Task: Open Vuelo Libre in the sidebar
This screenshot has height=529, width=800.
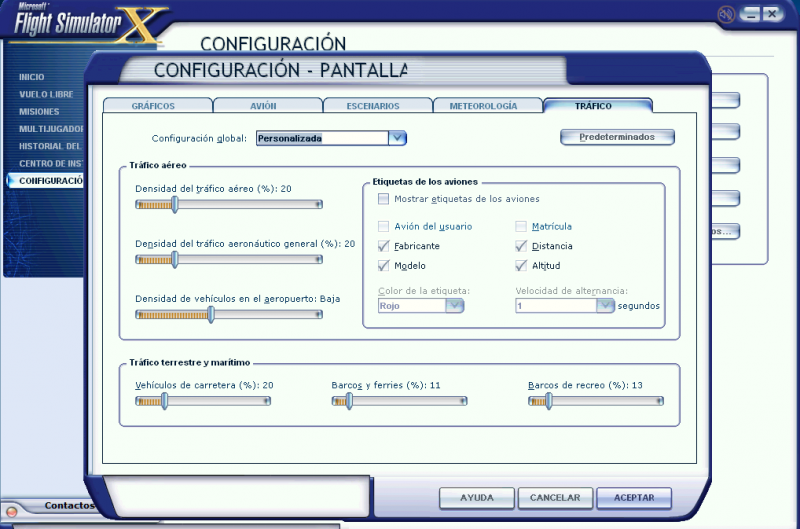Action: click(x=46, y=94)
